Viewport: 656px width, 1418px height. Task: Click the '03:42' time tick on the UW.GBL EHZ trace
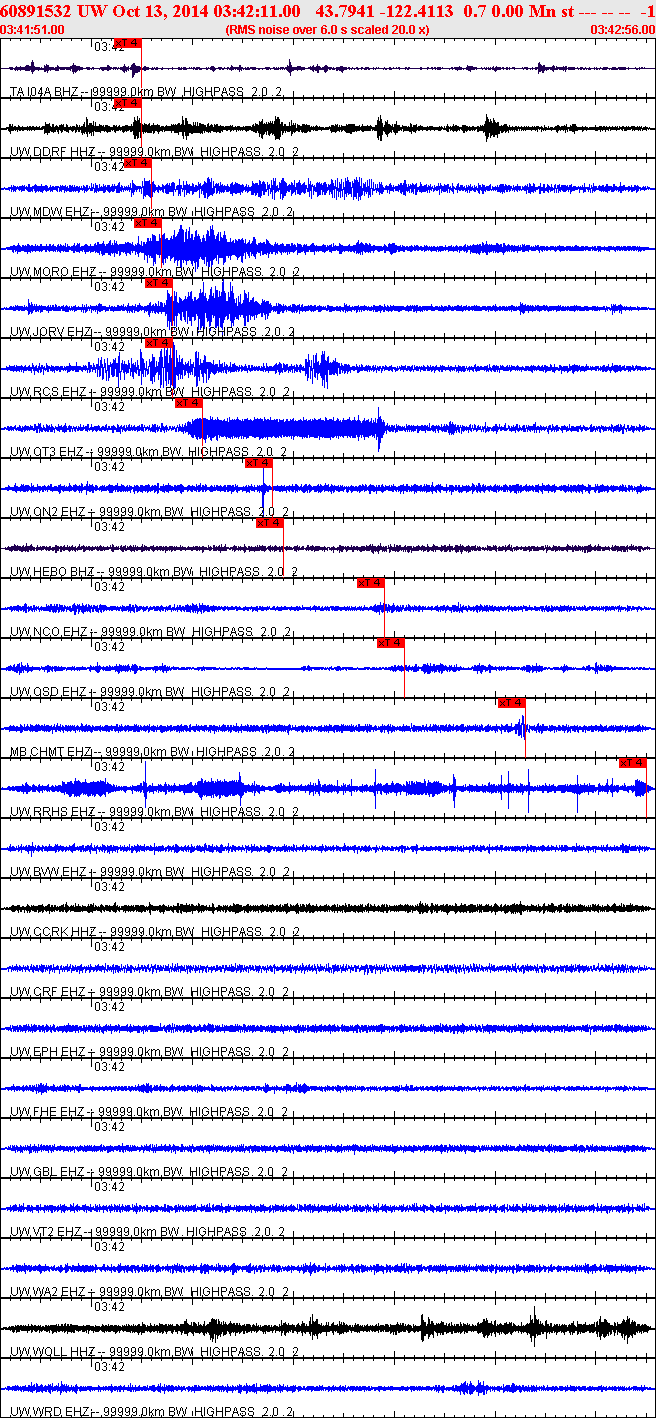109,1126
